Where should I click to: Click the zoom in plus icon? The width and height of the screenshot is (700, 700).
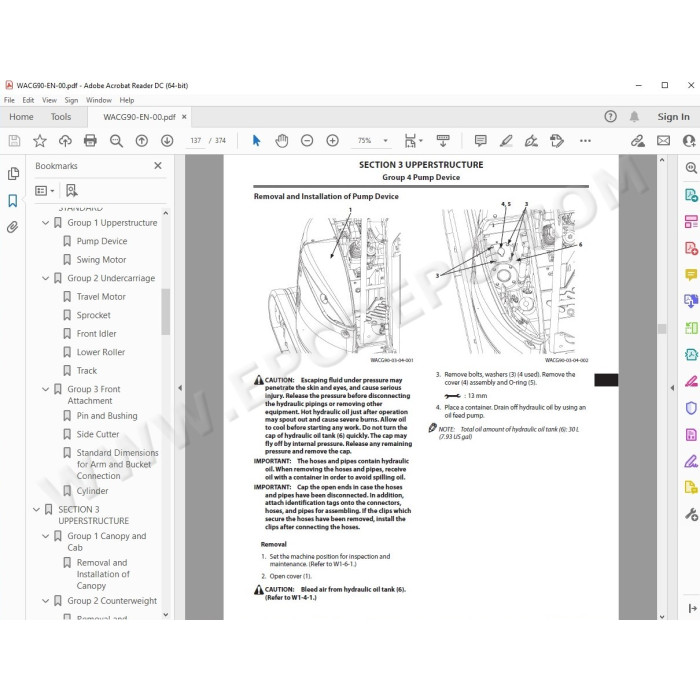tap(332, 141)
